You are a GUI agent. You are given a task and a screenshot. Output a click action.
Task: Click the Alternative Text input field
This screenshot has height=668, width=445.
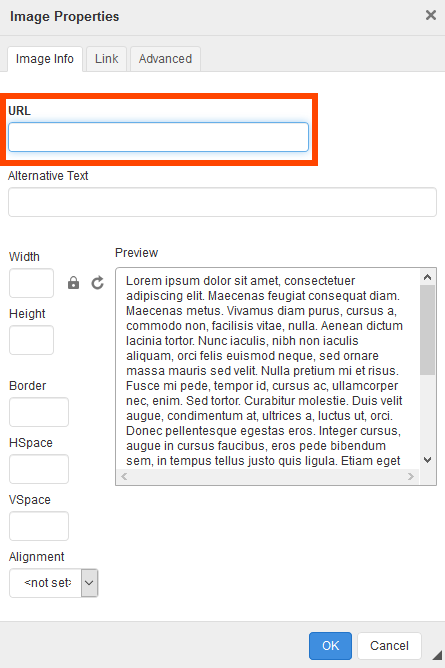[x=222, y=202]
